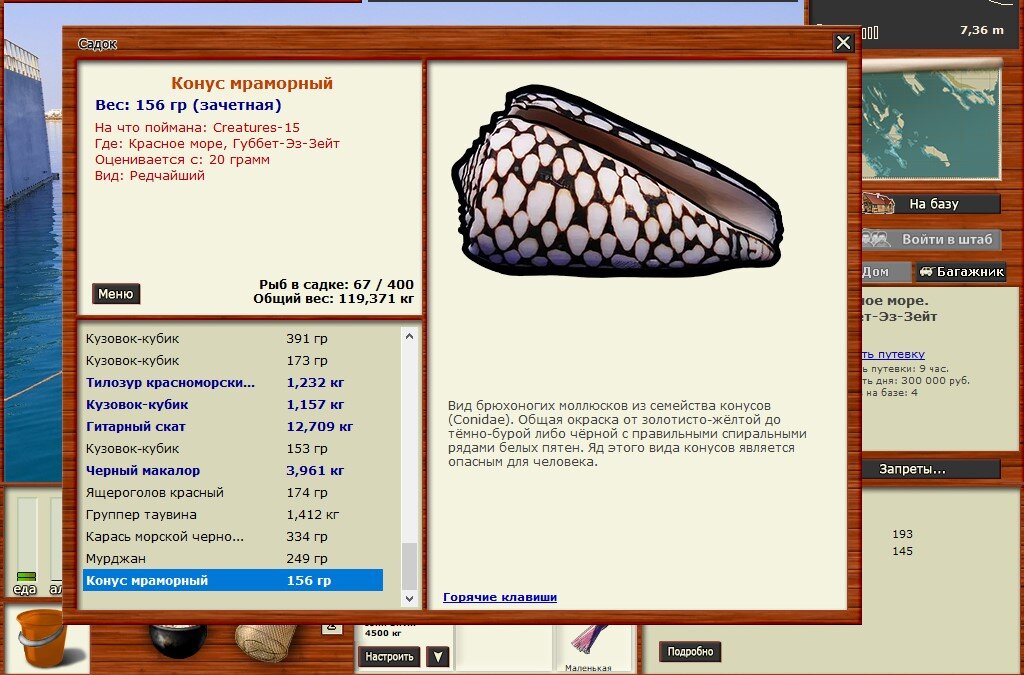This screenshot has width=1024, height=675.
Task: Close the Садок window
Action: (x=843, y=43)
